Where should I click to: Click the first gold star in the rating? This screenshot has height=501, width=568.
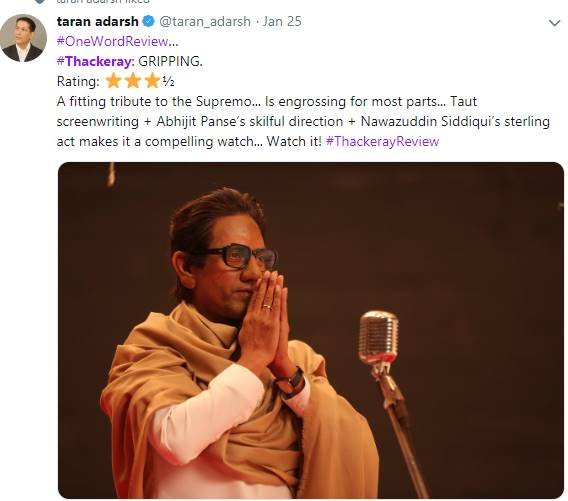click(x=113, y=81)
